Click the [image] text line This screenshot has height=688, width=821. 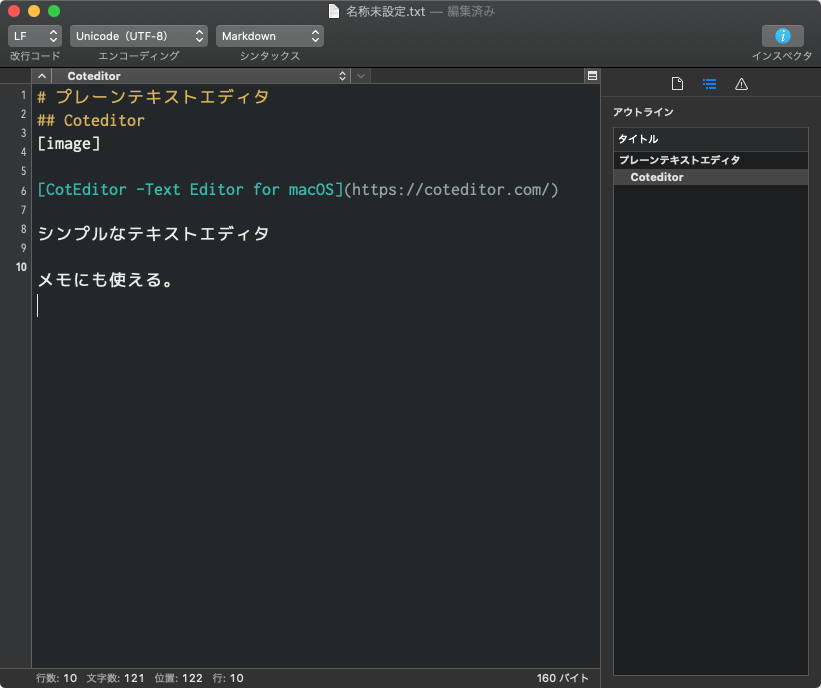pyautogui.click(x=69, y=143)
